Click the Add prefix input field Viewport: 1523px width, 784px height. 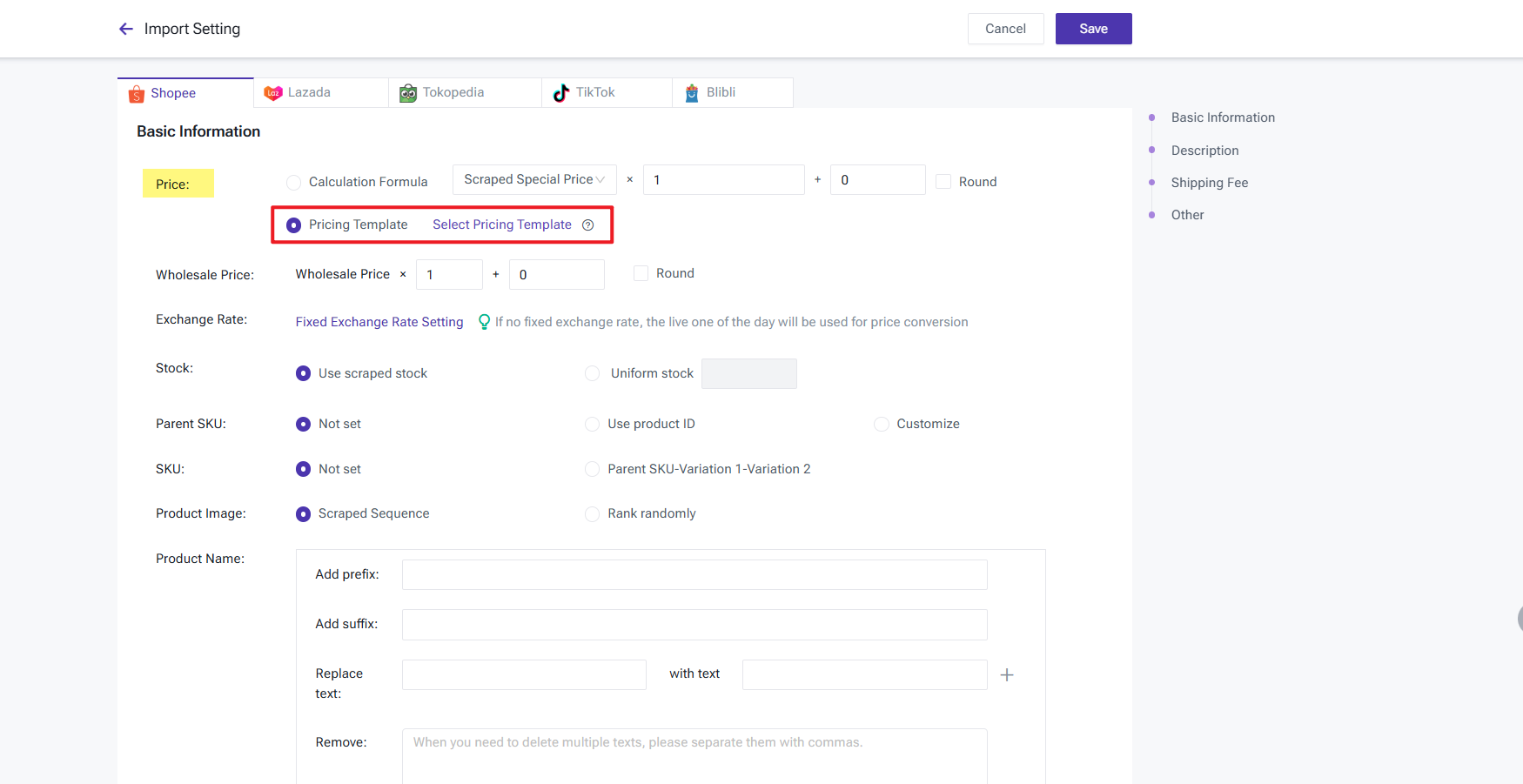[694, 575]
